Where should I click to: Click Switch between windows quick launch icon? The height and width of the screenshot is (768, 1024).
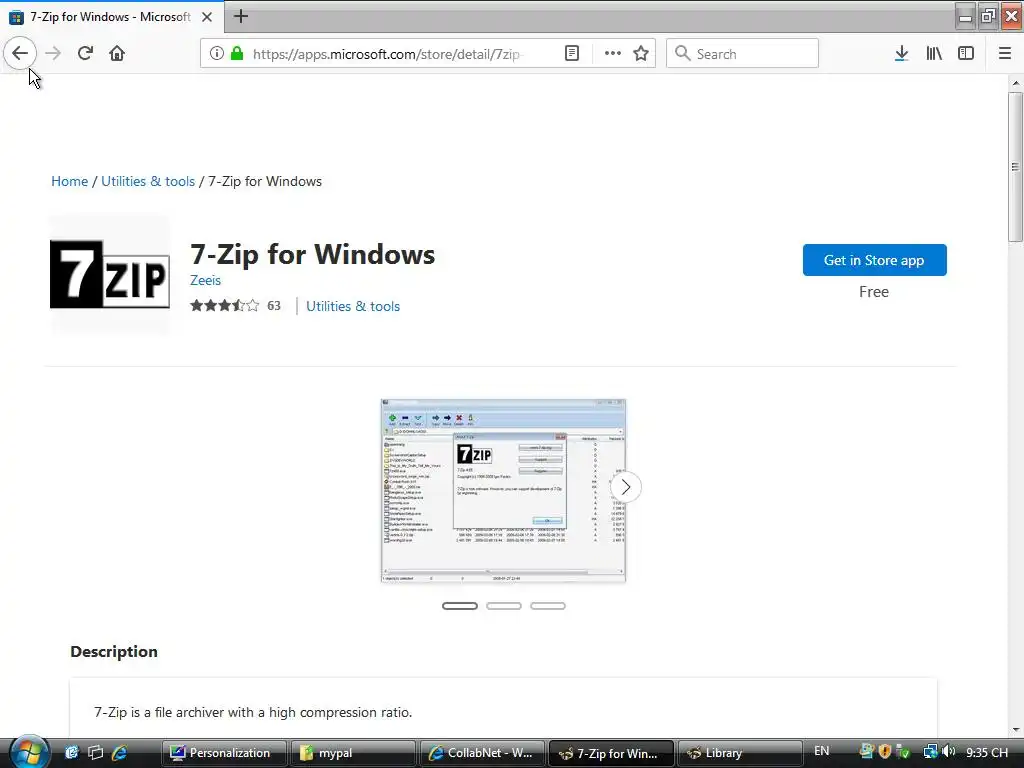click(95, 752)
